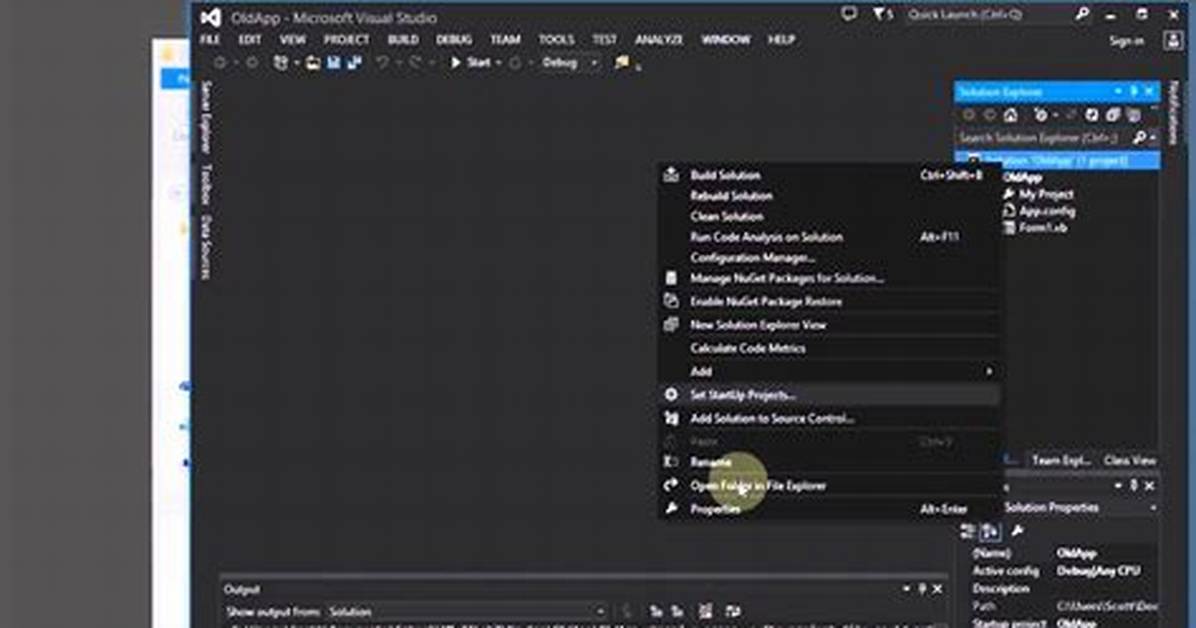Open the FILE menu

tap(211, 40)
